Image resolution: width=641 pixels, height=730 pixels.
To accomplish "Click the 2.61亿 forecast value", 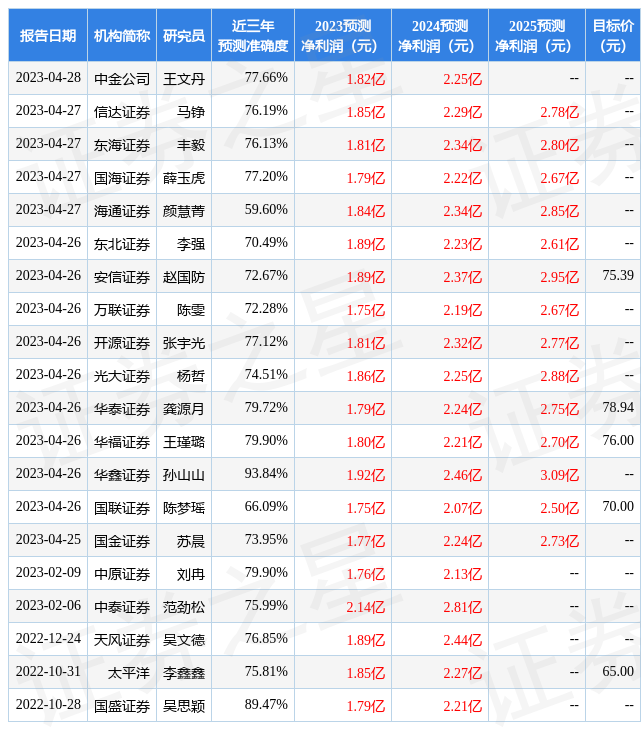I will pyautogui.click(x=559, y=244).
